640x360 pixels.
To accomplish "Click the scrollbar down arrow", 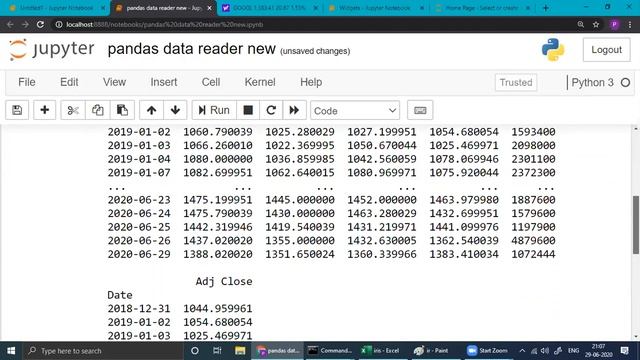I will click(636, 337).
